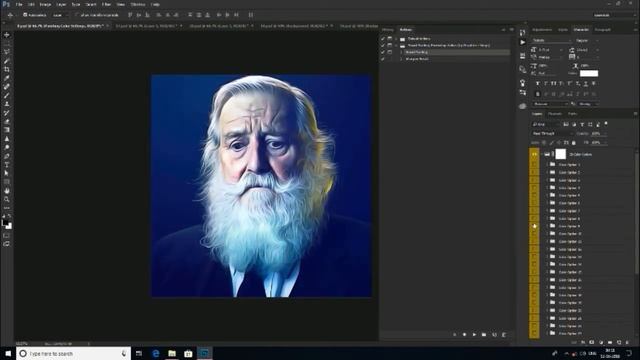Open the font style dropdown

pyautogui.click(x=587, y=40)
